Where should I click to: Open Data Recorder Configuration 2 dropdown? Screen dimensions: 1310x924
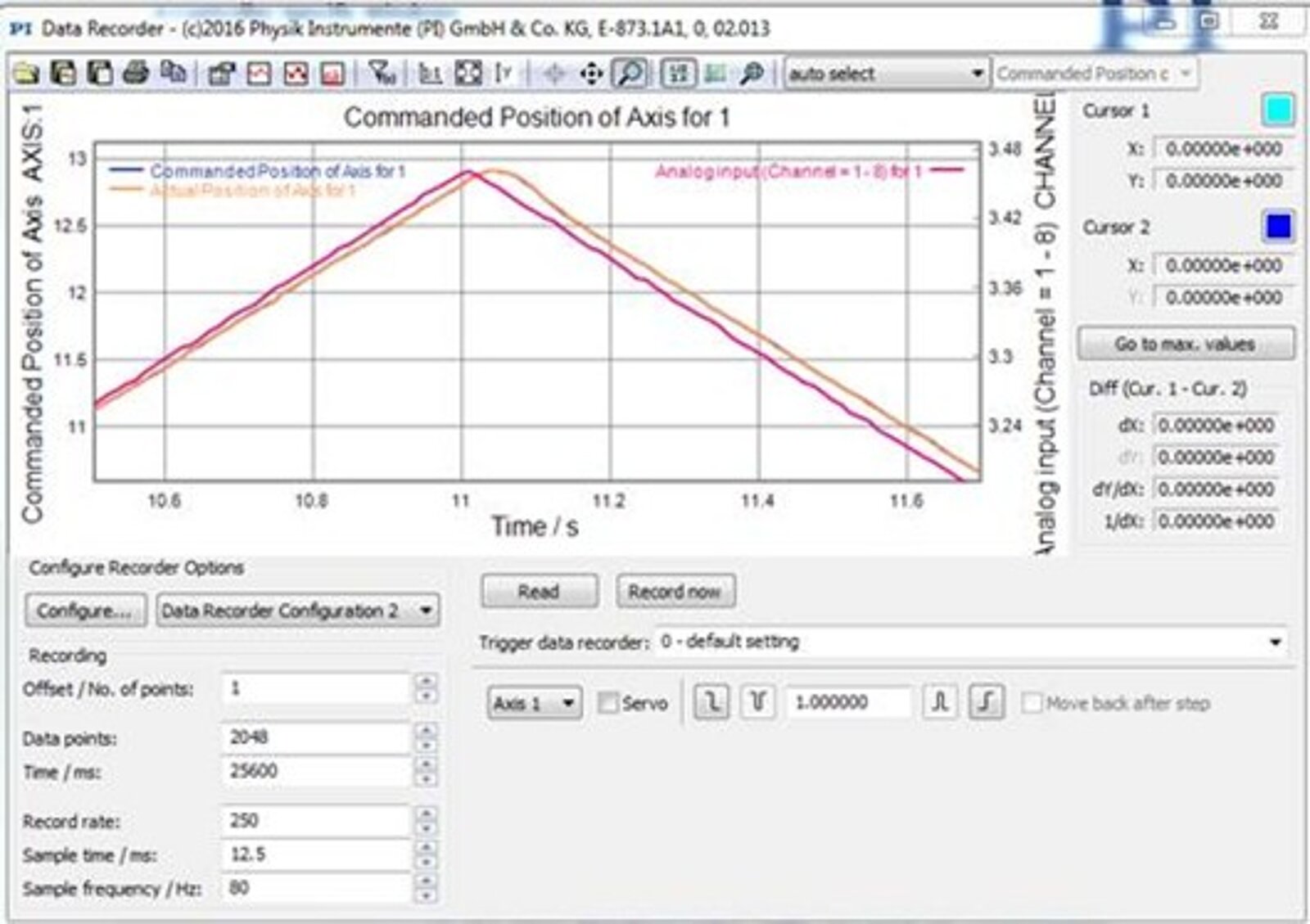click(x=297, y=611)
